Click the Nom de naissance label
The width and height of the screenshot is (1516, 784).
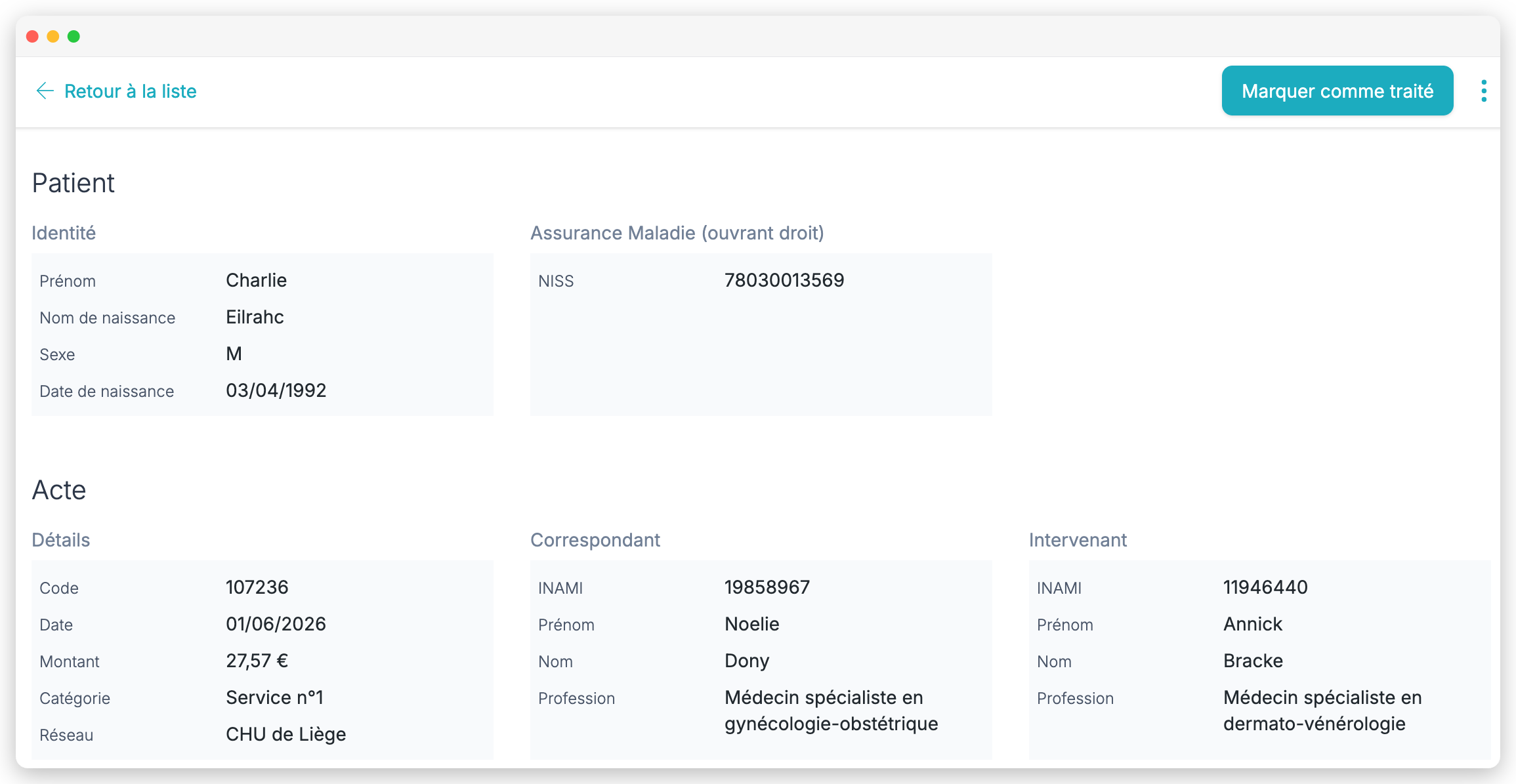(x=107, y=318)
